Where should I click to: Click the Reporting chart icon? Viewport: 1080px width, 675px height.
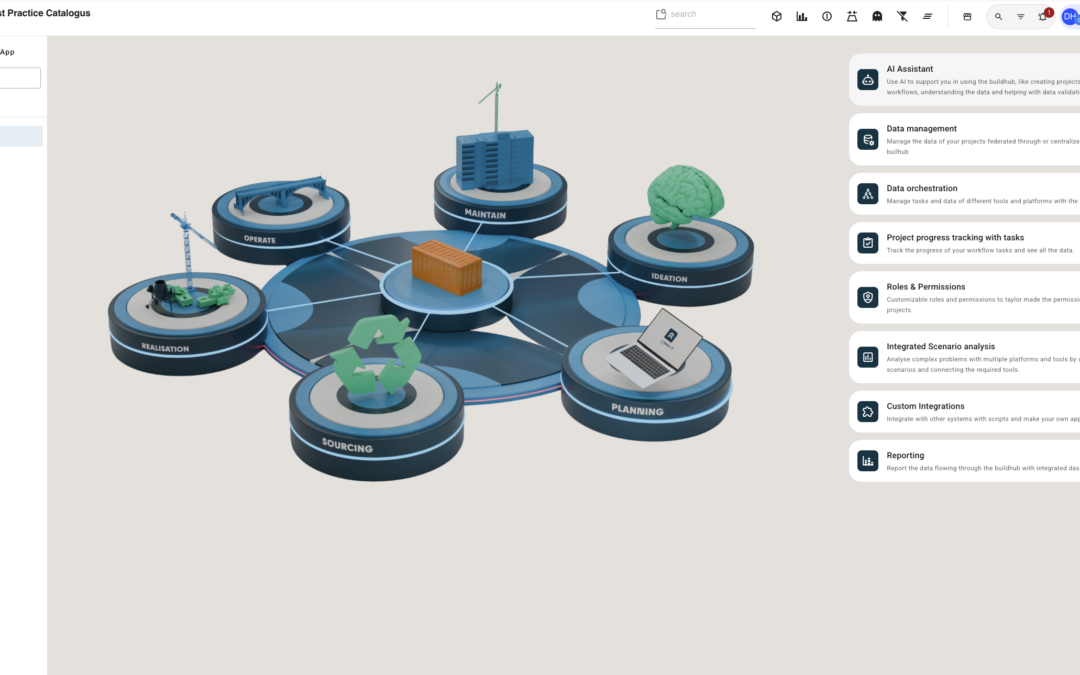point(868,461)
